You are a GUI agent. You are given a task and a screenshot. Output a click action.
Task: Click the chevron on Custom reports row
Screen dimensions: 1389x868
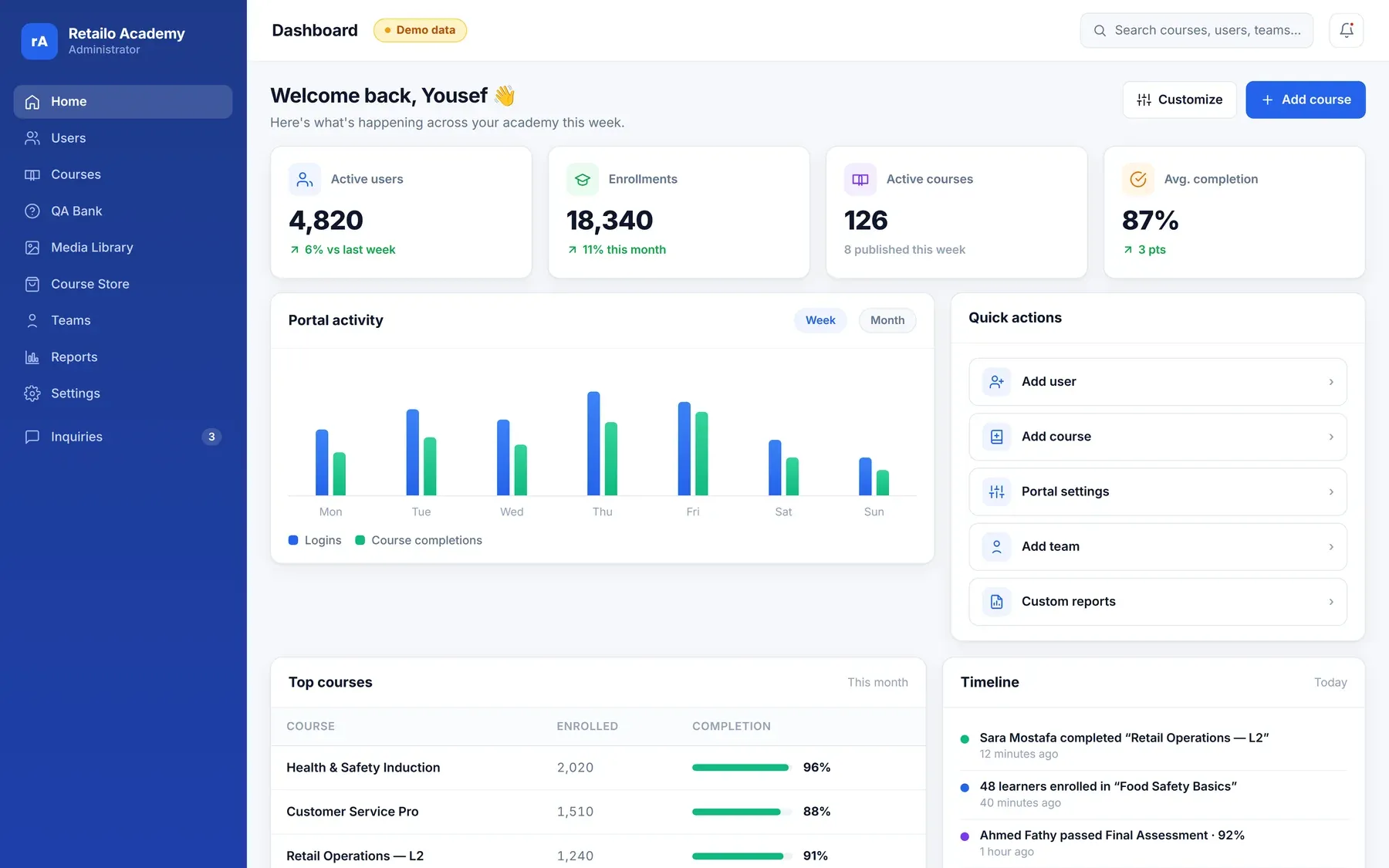(1331, 602)
